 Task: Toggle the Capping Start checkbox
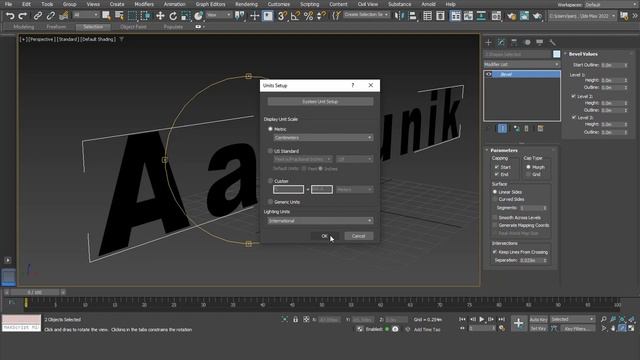(x=497, y=167)
